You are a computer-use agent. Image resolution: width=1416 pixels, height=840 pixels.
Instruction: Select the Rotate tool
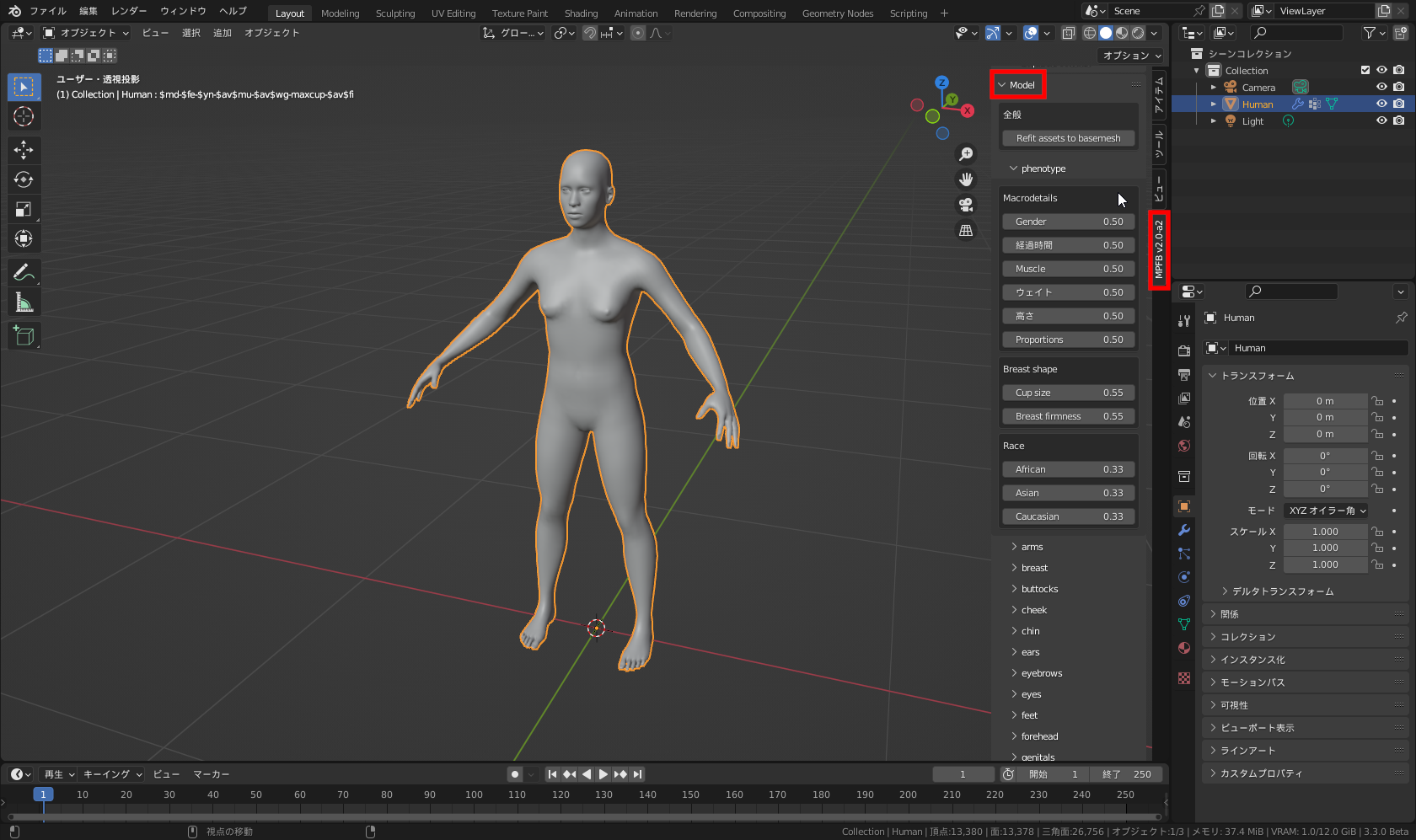point(24,179)
